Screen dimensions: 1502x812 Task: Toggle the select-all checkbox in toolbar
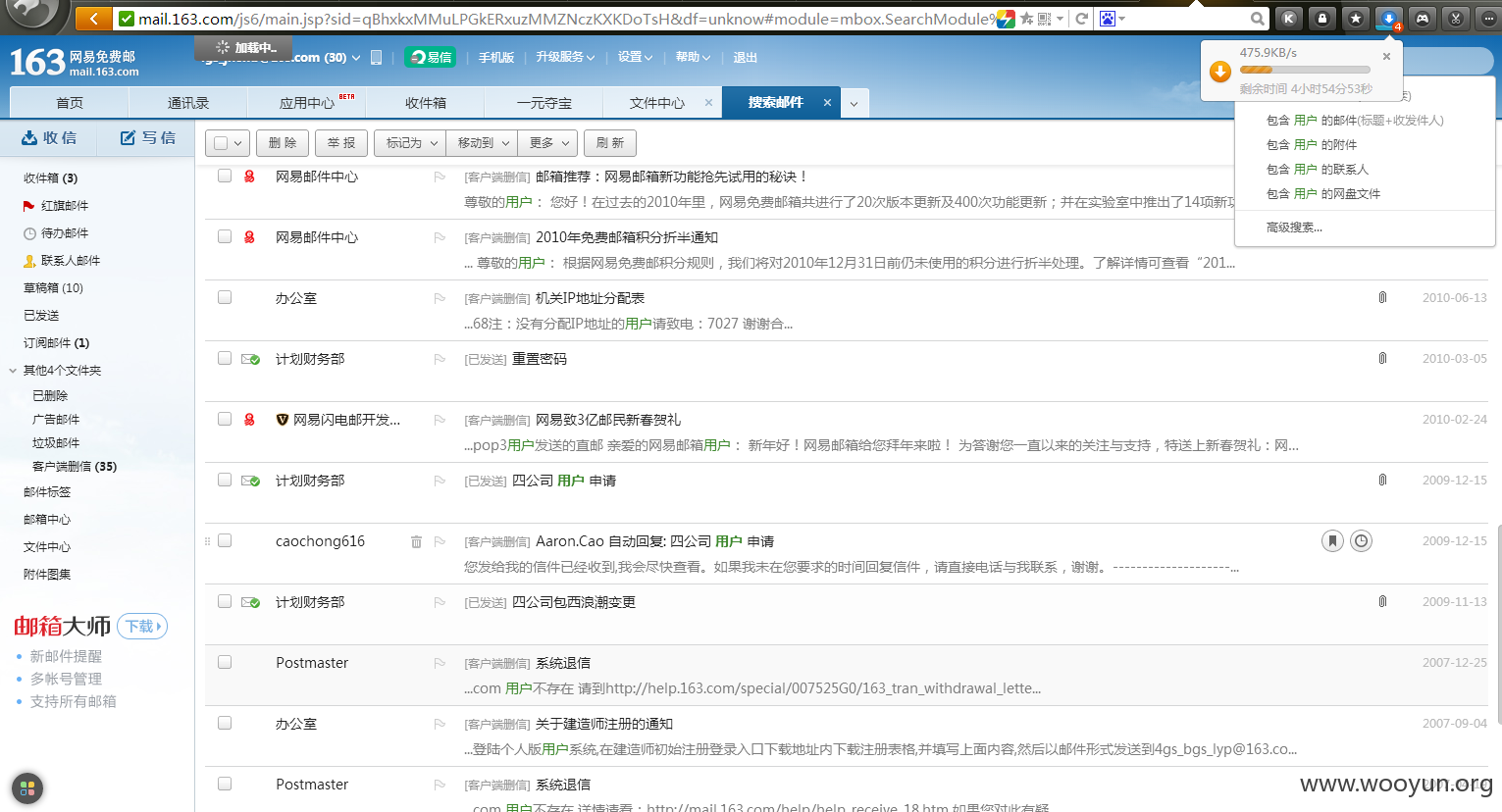point(221,143)
